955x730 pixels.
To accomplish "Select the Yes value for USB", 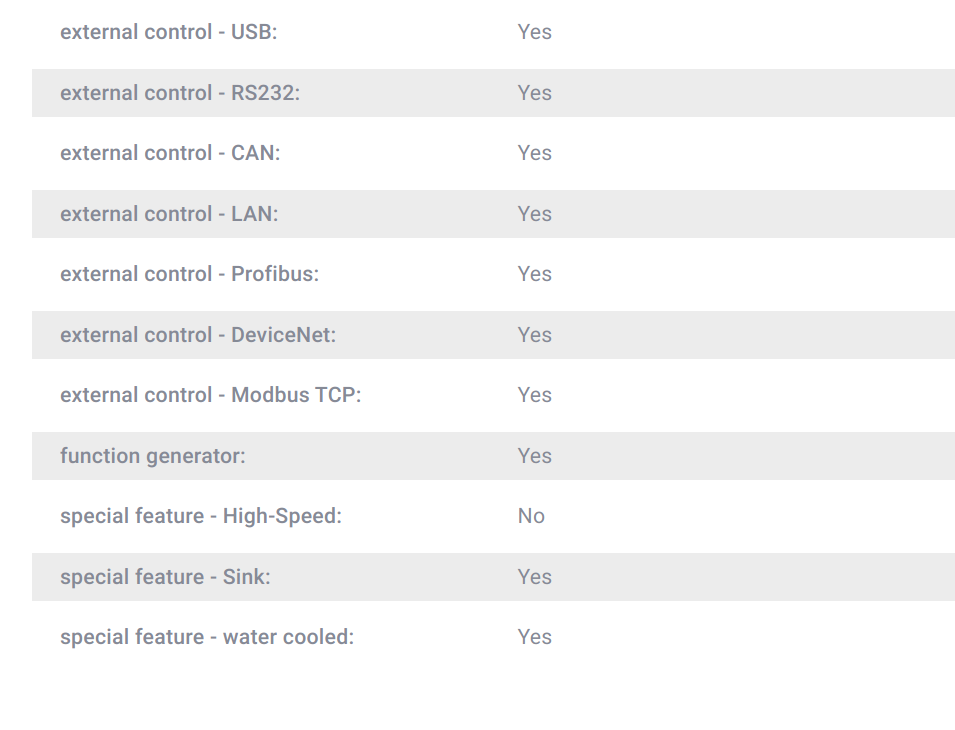I will tap(535, 32).
